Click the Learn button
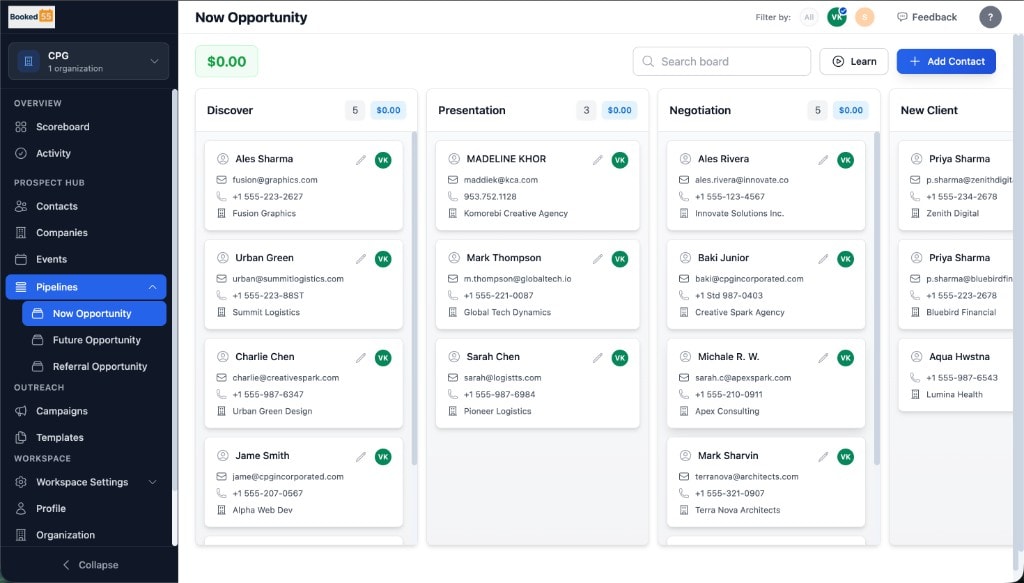The height and width of the screenshot is (583, 1024). pos(854,61)
